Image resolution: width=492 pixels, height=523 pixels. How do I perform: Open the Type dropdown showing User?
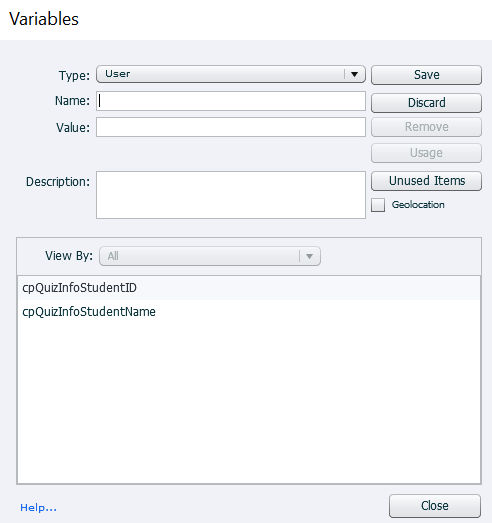pos(230,74)
